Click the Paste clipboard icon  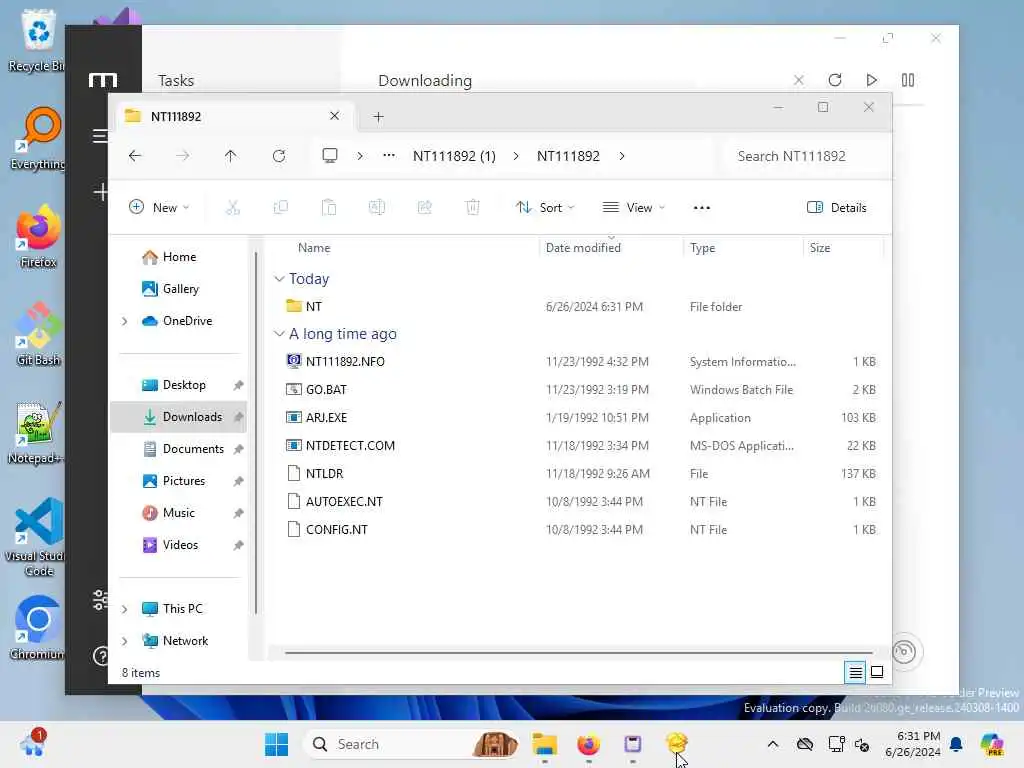[x=328, y=208]
